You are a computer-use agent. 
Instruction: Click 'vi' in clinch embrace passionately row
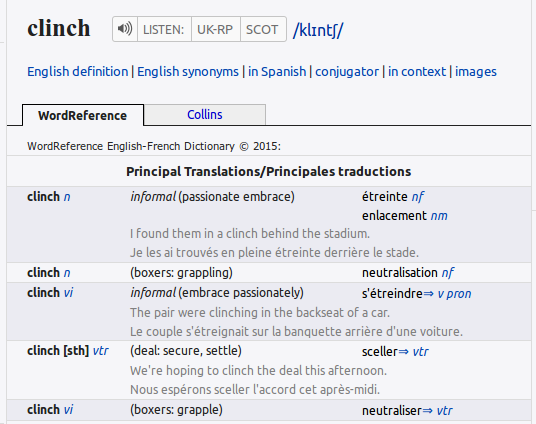[68, 293]
